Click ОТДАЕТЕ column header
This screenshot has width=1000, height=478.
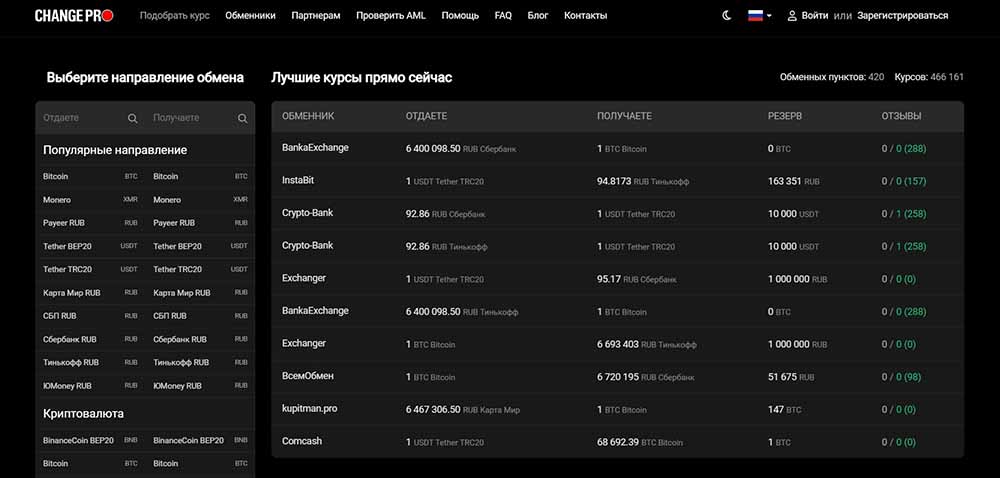tap(427, 117)
